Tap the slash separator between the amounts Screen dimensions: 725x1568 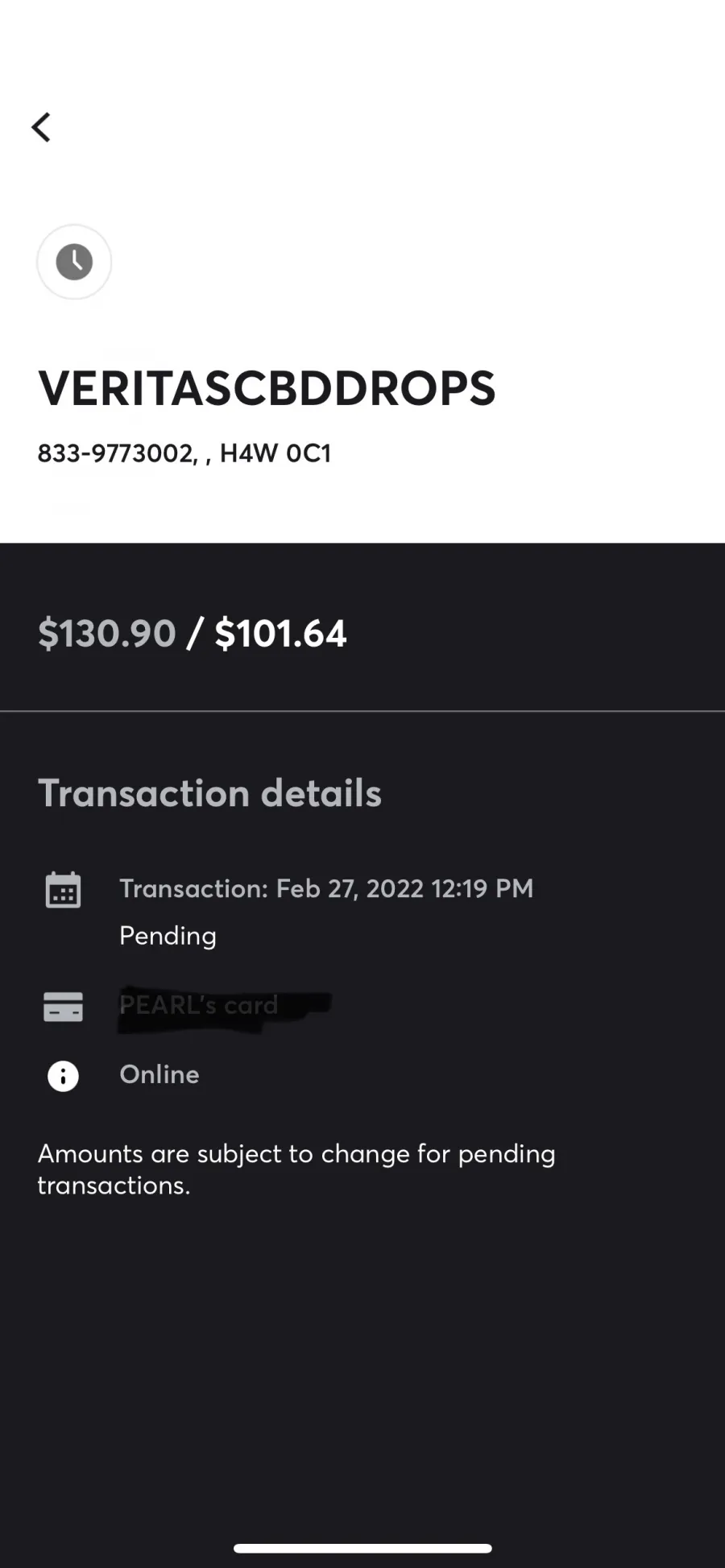click(195, 634)
